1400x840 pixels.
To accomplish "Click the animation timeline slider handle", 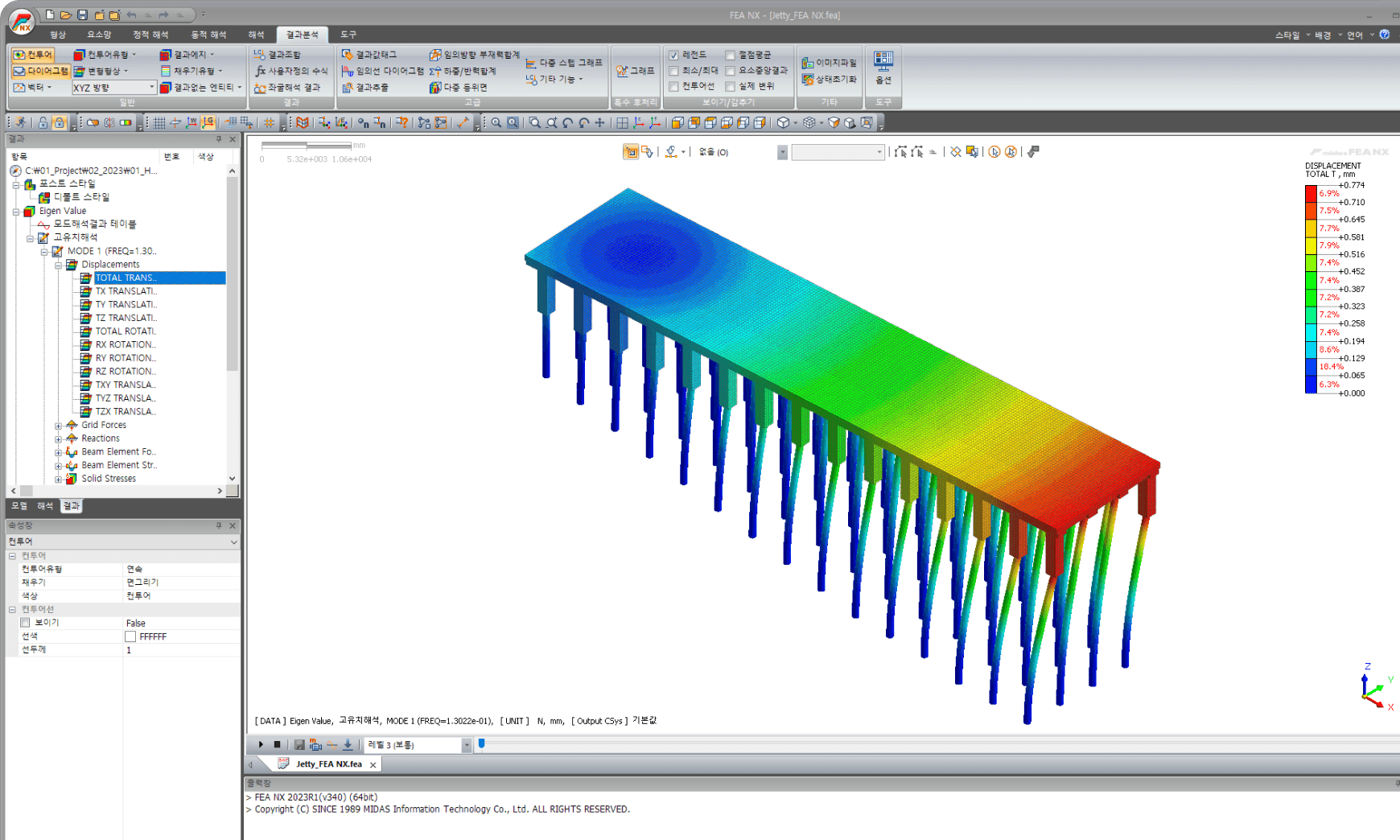I will [482, 744].
